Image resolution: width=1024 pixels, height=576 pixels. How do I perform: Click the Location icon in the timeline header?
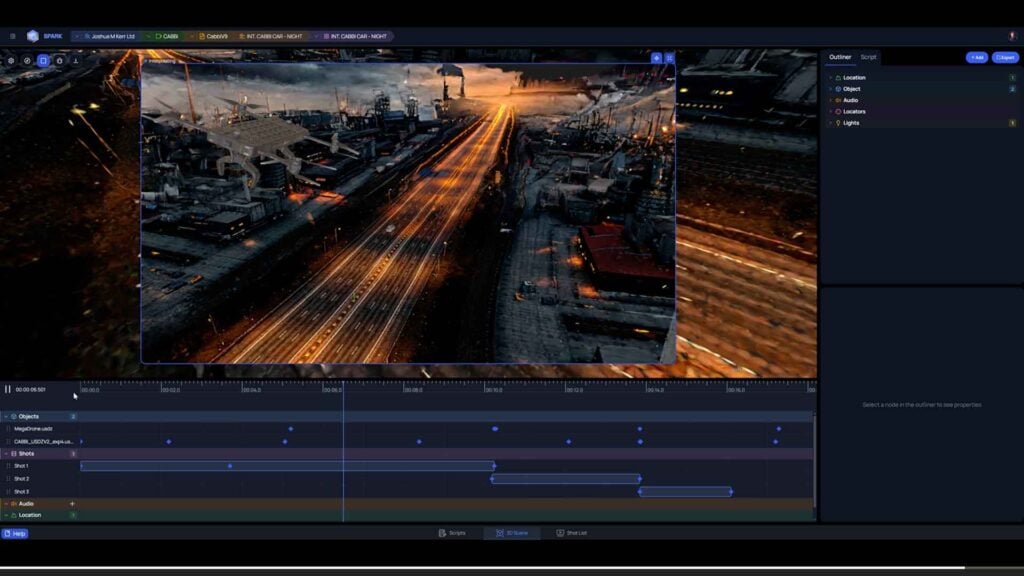tap(14, 515)
